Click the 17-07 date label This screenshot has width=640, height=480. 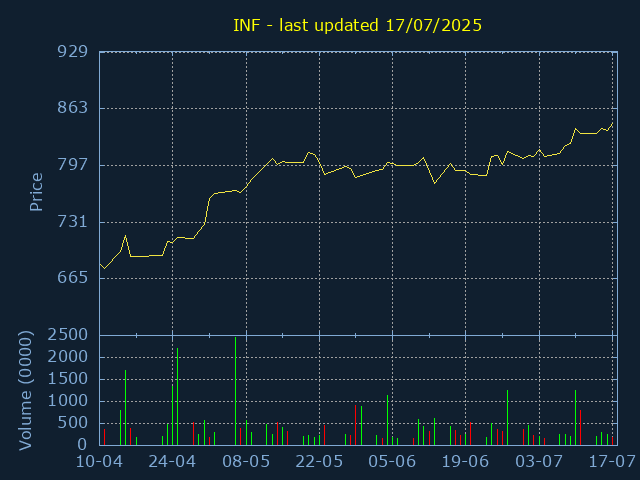point(612,462)
